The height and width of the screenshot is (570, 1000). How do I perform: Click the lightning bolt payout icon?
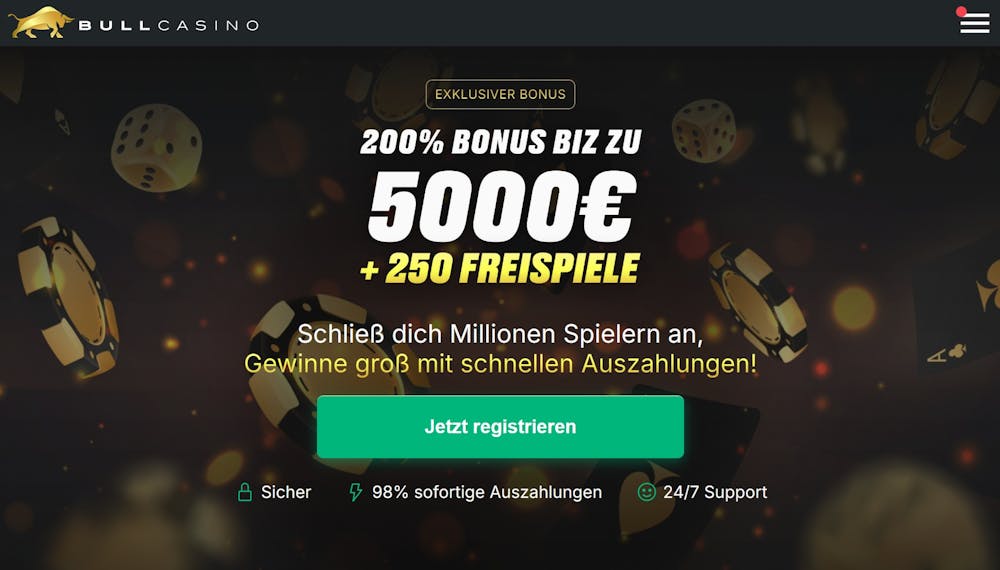[355, 492]
